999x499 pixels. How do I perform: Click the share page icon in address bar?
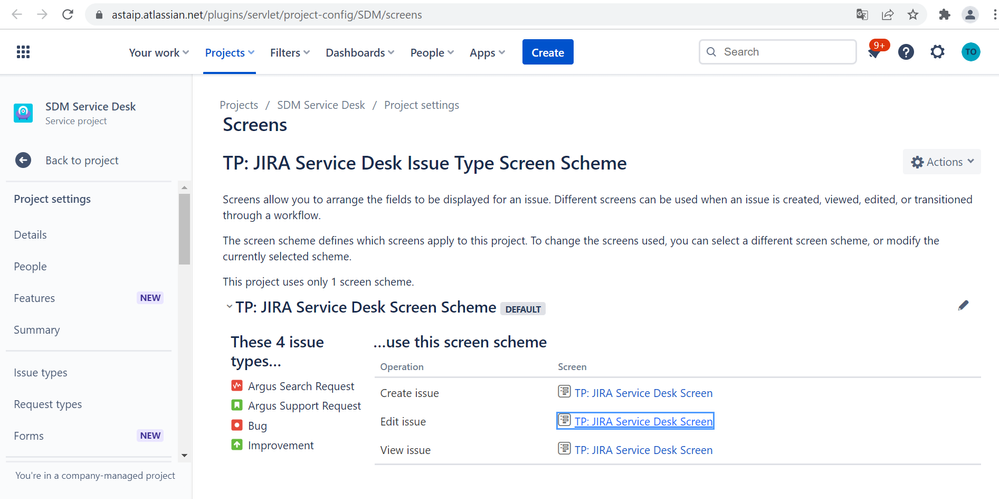coord(888,14)
